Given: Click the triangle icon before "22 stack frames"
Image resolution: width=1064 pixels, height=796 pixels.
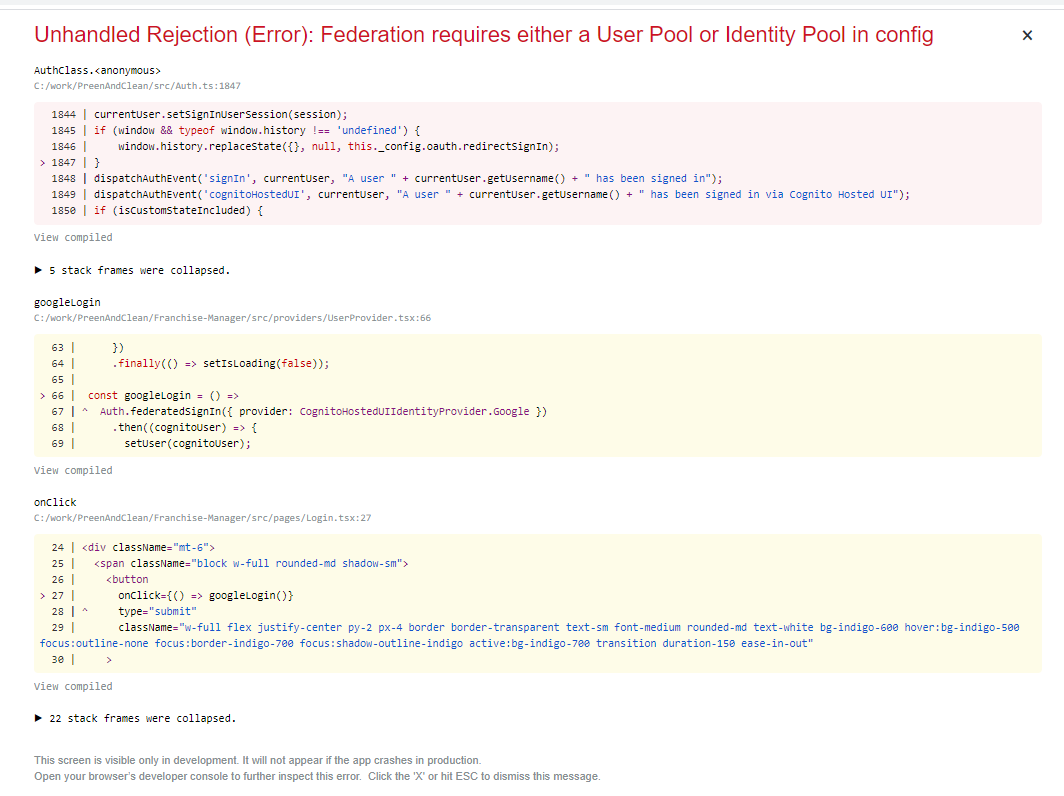Looking at the screenshot, I should pyautogui.click(x=39, y=718).
